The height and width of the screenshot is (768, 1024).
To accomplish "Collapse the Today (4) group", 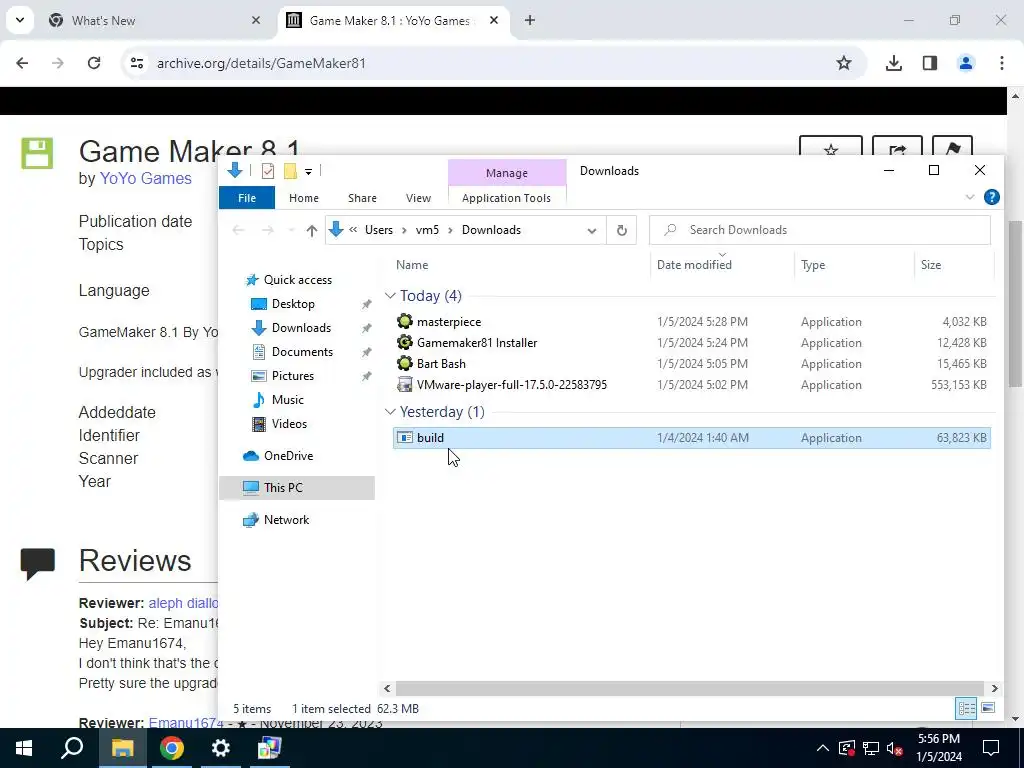I will pos(390,296).
